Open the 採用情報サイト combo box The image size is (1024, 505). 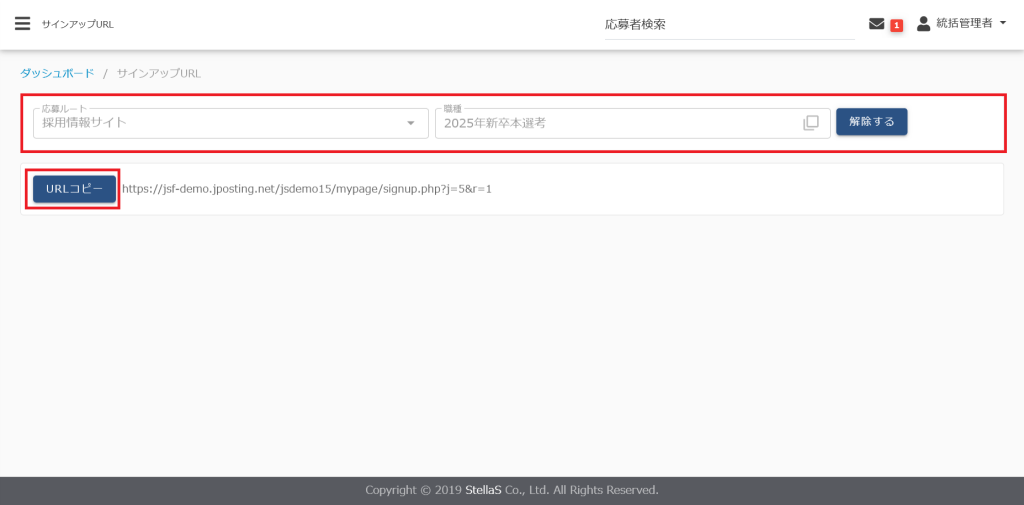pyautogui.click(x=220, y=123)
